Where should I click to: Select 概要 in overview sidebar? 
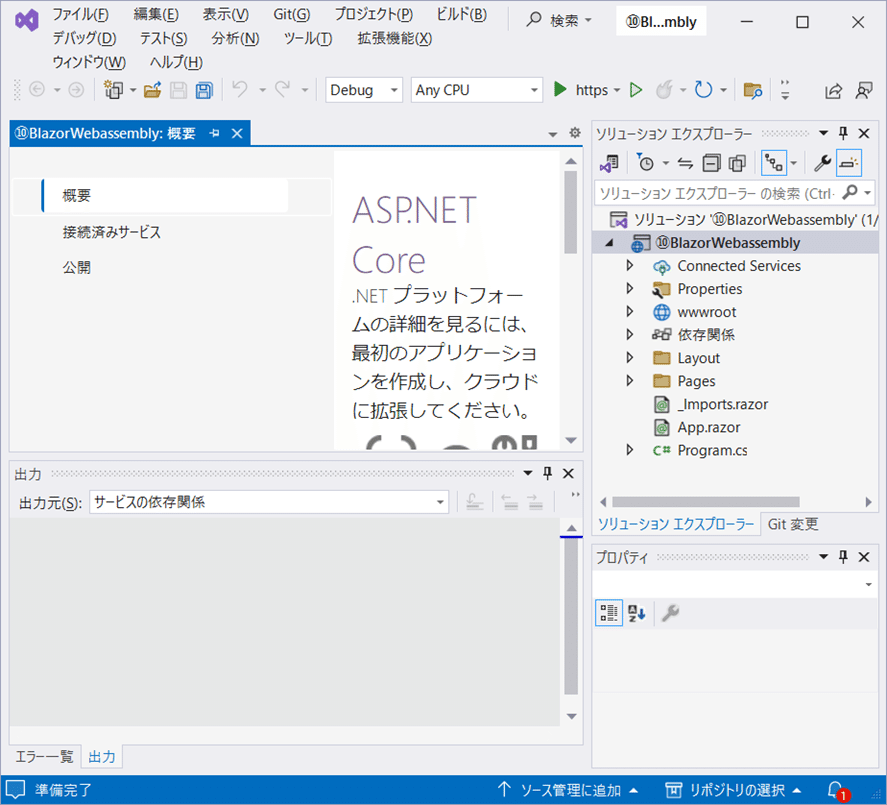(165, 196)
